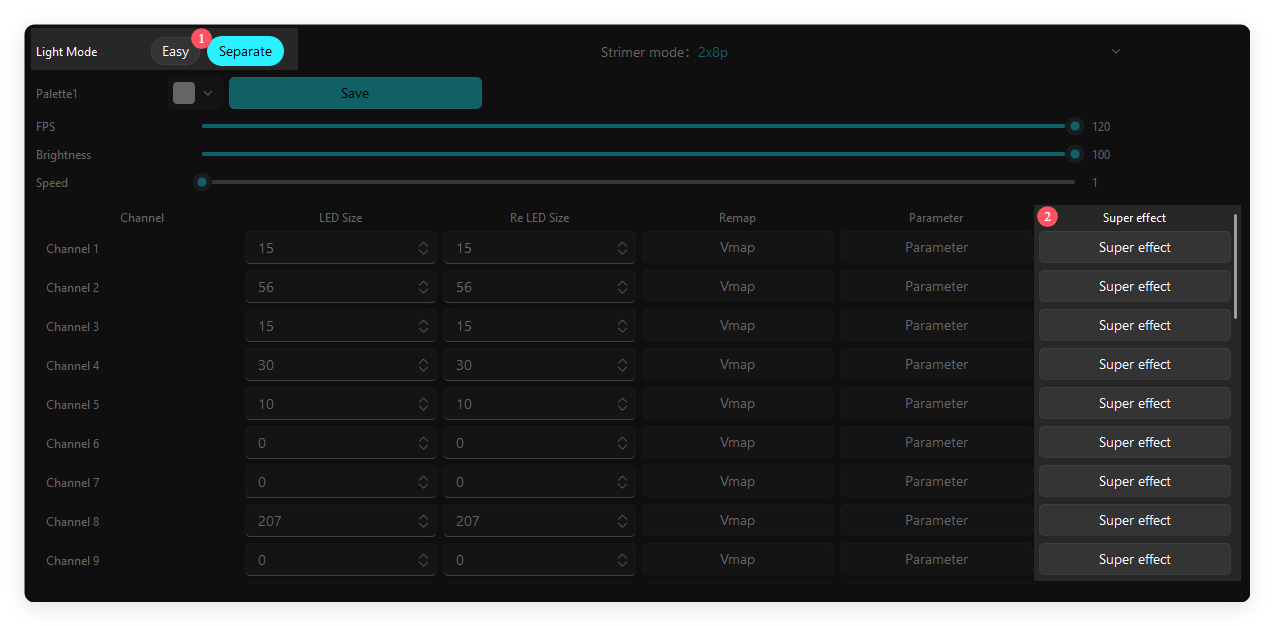The width and height of the screenshot is (1274, 626).
Task: Click the Channel 6 Vmap button
Action: point(737,442)
